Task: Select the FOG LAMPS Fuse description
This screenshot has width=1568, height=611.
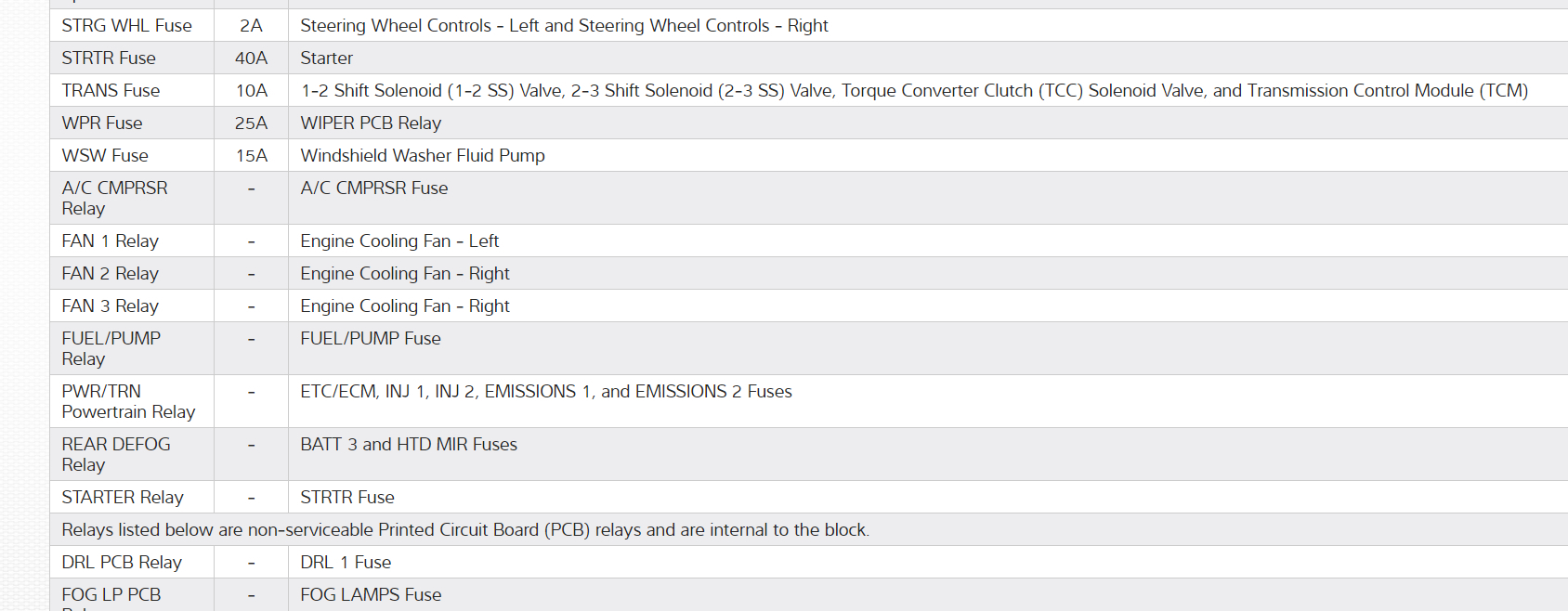Action: (x=371, y=595)
